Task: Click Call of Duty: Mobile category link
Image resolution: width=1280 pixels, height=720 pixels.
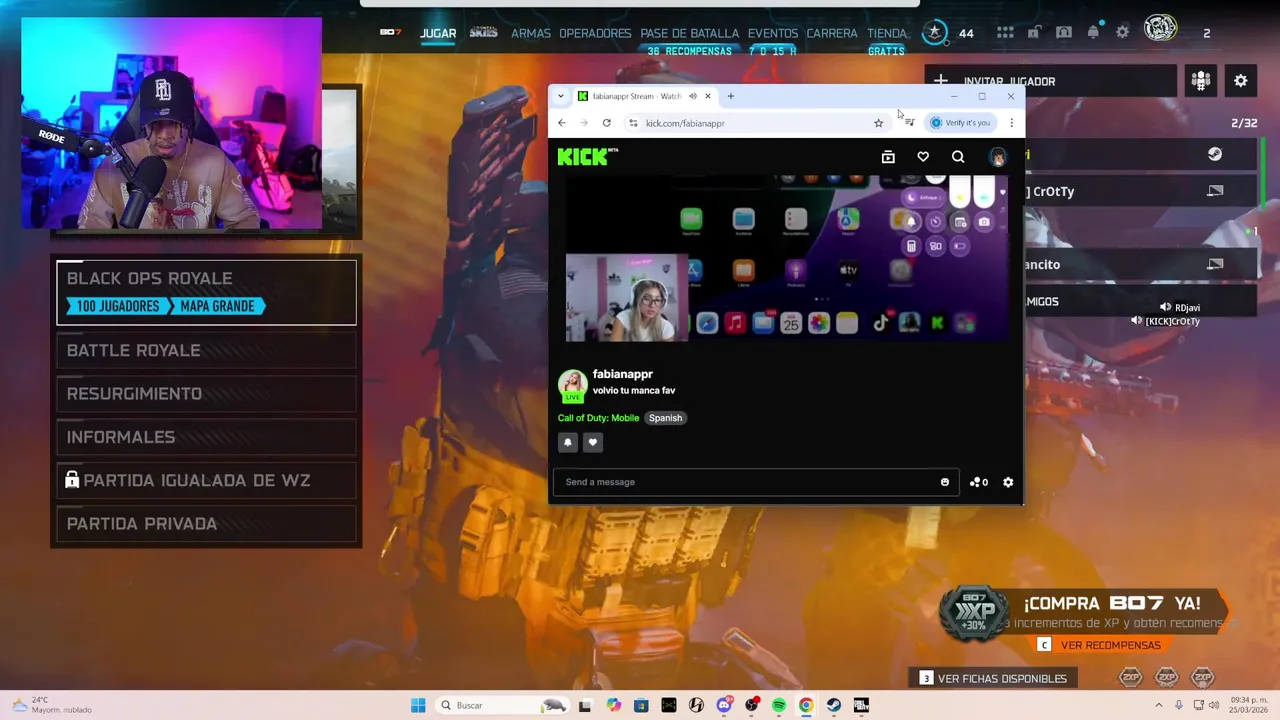Action: coord(598,418)
